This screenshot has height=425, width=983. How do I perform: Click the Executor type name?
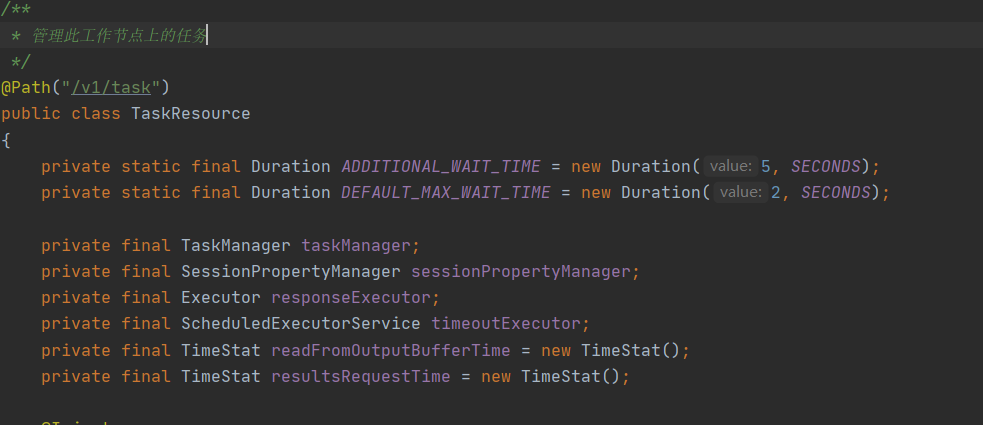[221, 298]
